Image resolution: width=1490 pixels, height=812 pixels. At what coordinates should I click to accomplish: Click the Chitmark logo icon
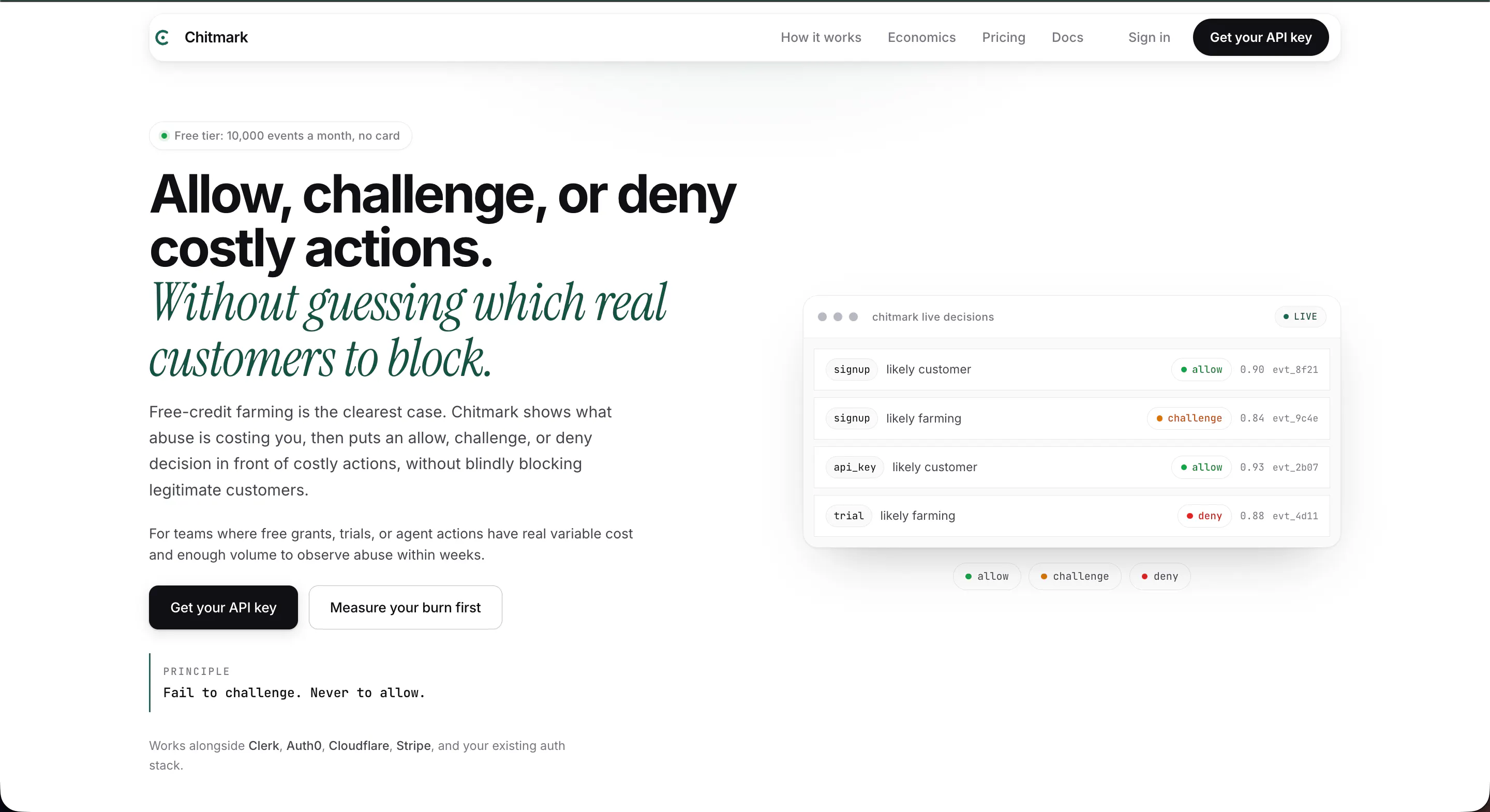coord(162,38)
